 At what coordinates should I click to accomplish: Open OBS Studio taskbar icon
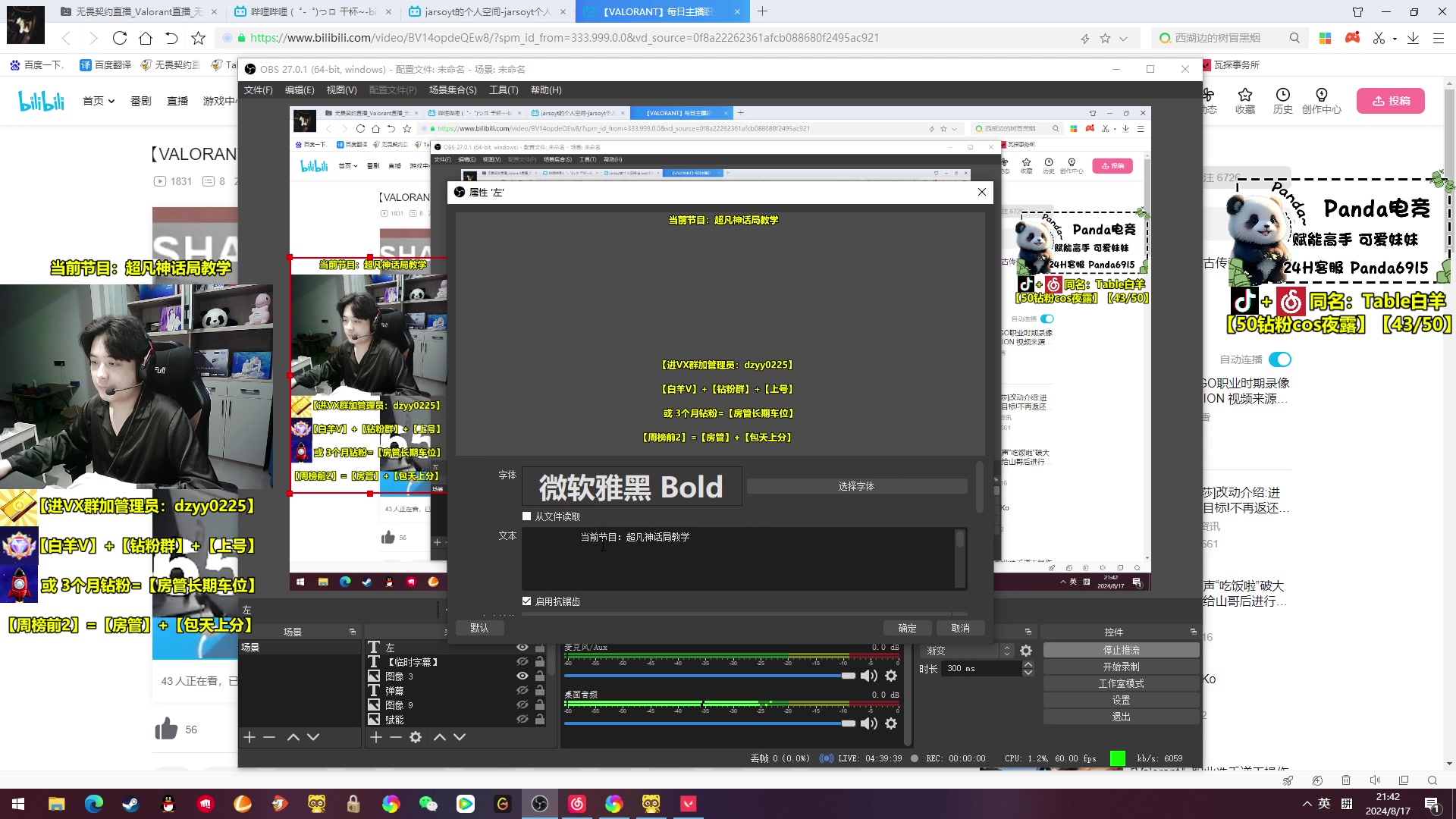[x=540, y=804]
